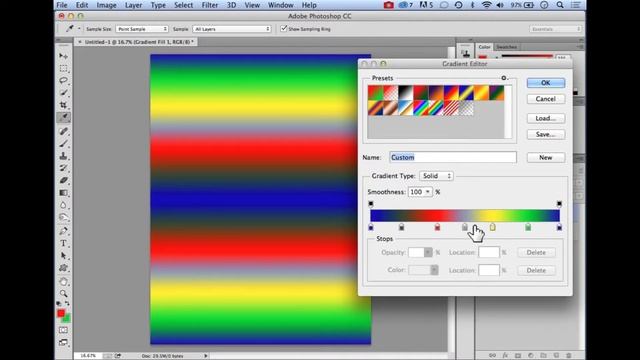
Task: Choose the transparent checkered gradient preset
Action: pos(466,108)
